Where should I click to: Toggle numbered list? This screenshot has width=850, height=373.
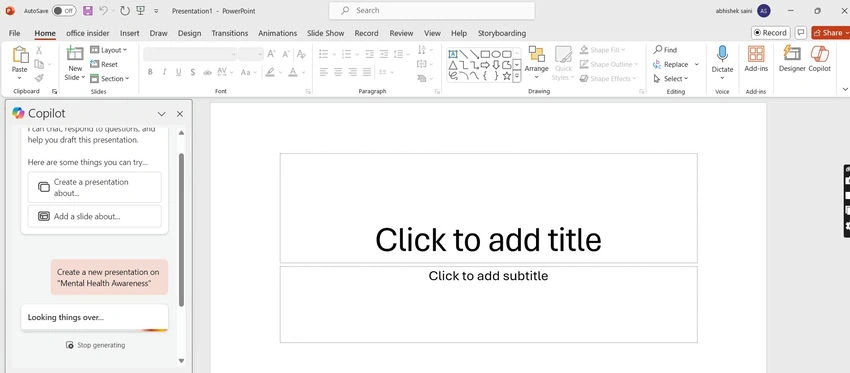pos(346,54)
